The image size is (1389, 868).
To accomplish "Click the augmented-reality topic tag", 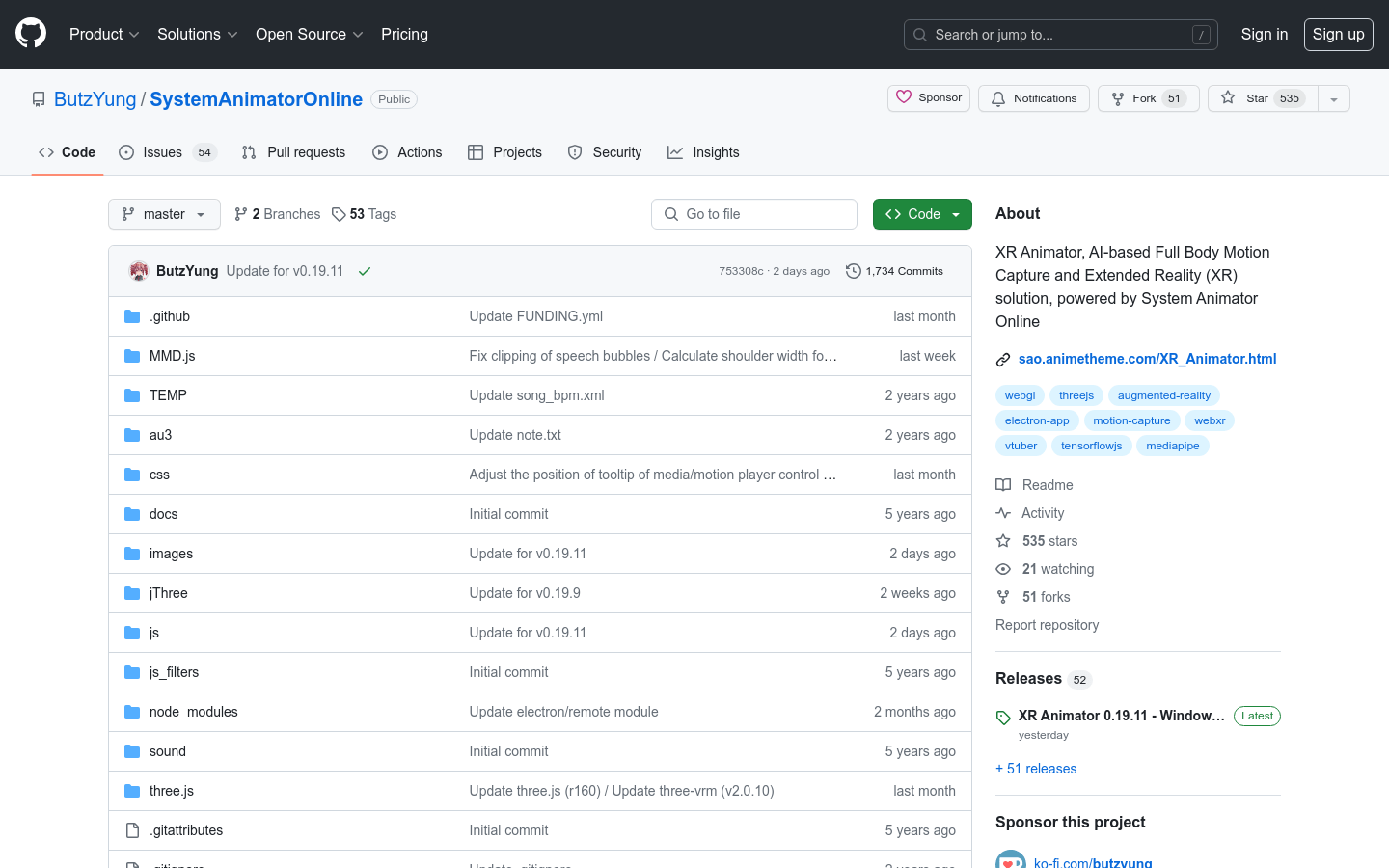I will (1163, 395).
